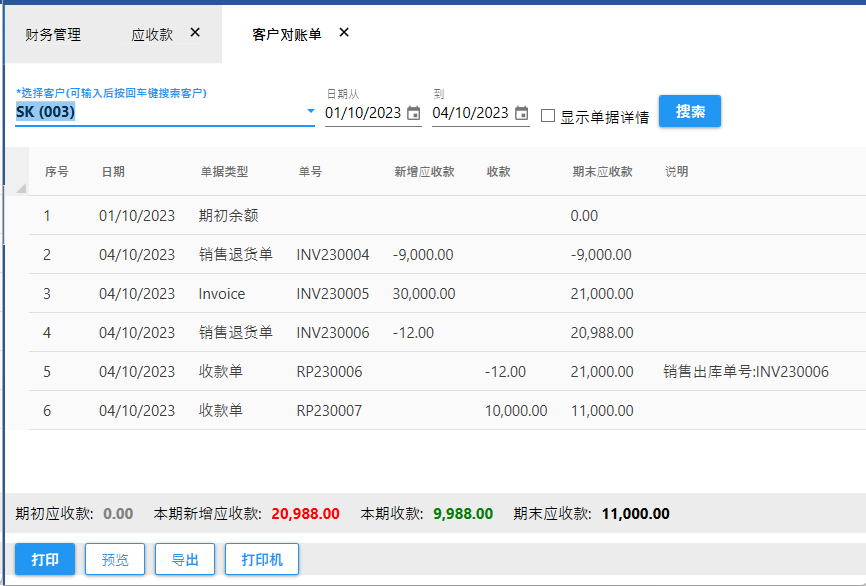Open the 日期从 calendar picker icon

pyautogui.click(x=414, y=114)
